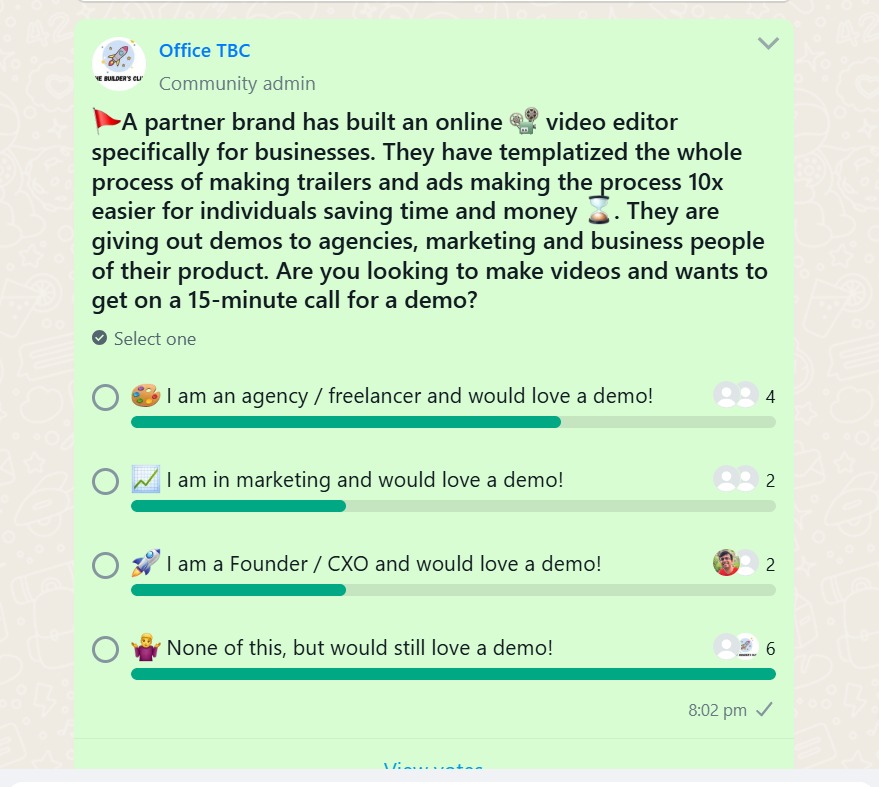Open the View votes link
Image resolution: width=879 pixels, height=787 pixels.
[433, 765]
